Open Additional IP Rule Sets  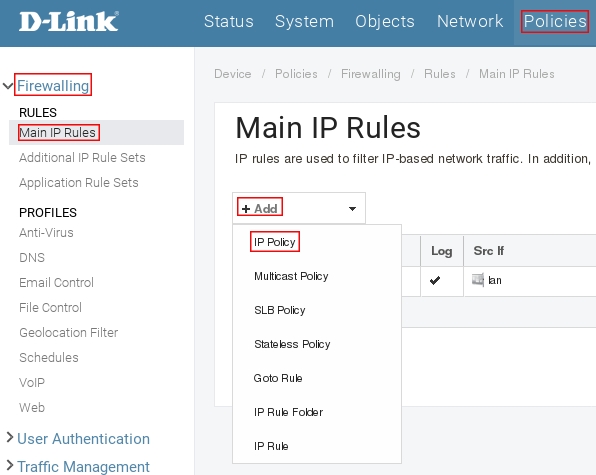(82, 157)
